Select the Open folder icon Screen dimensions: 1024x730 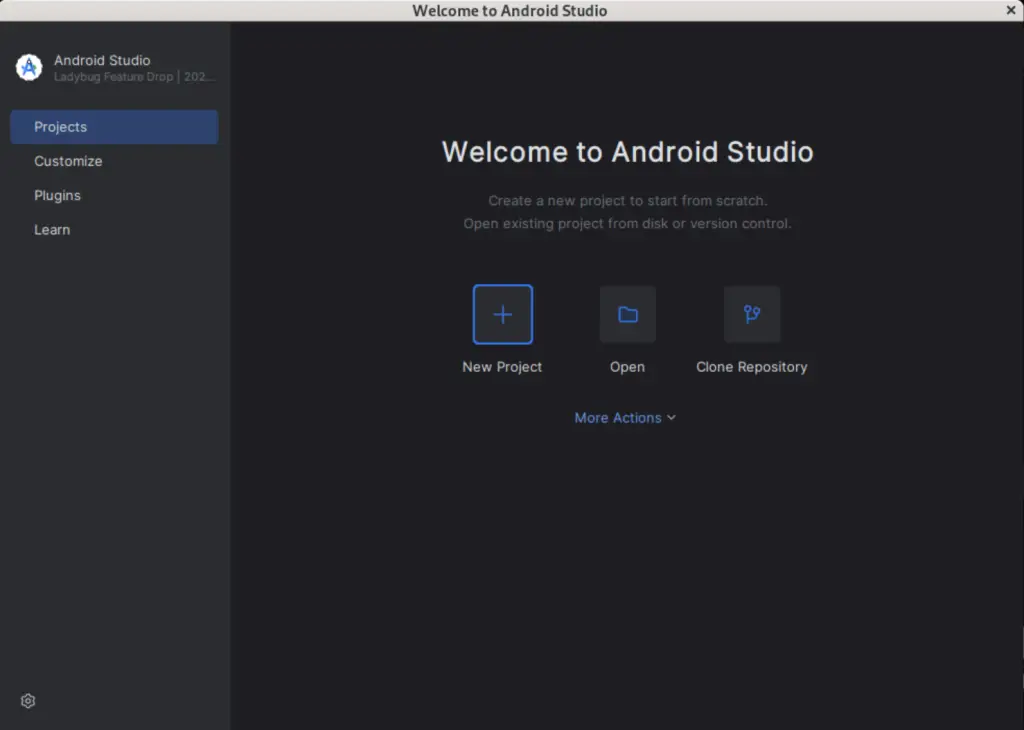(627, 313)
